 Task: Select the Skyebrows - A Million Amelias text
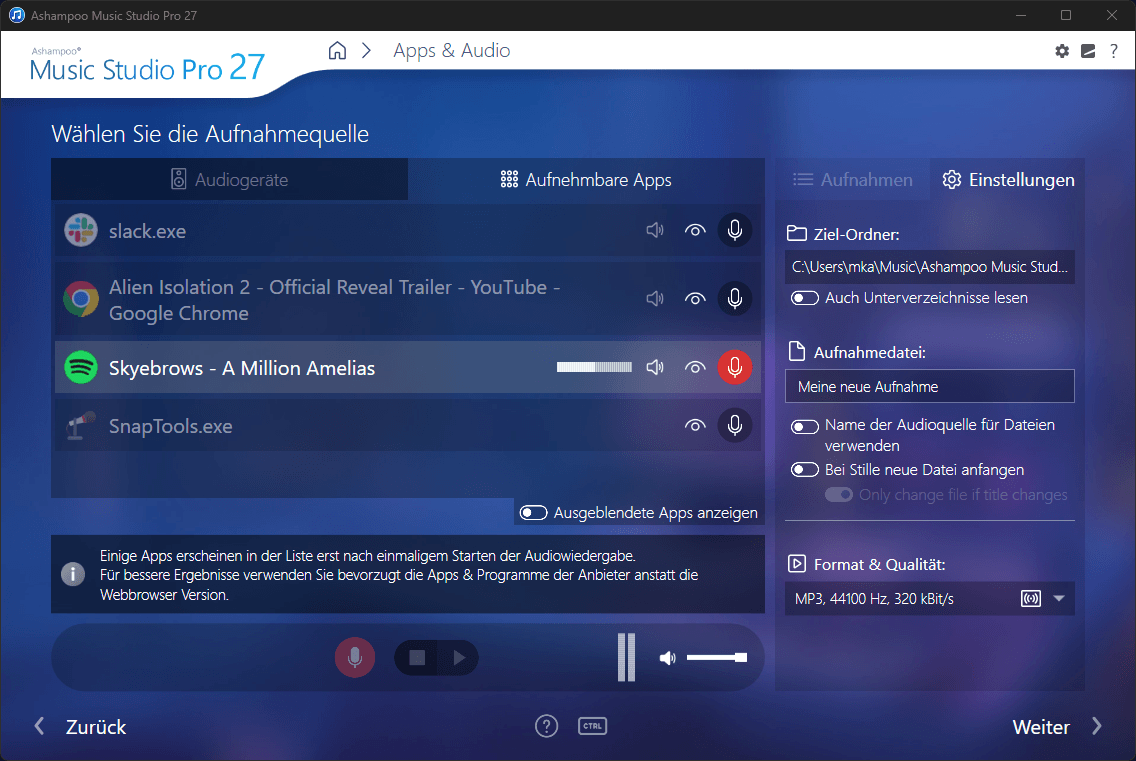[x=242, y=368]
